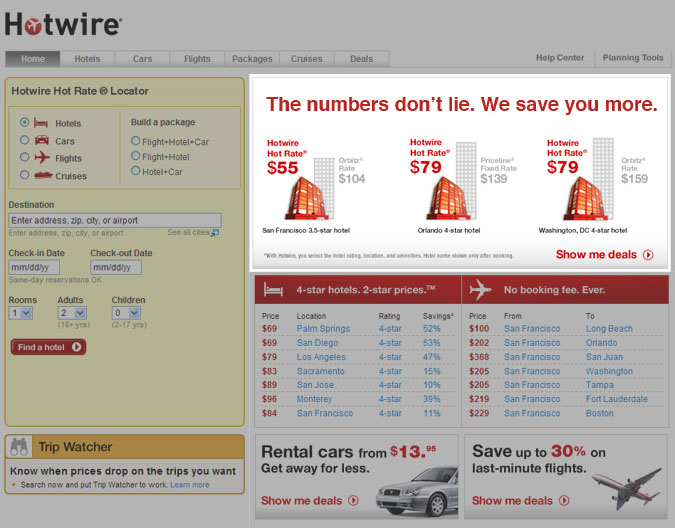Open the Los Angeles hotel deal

click(x=321, y=357)
